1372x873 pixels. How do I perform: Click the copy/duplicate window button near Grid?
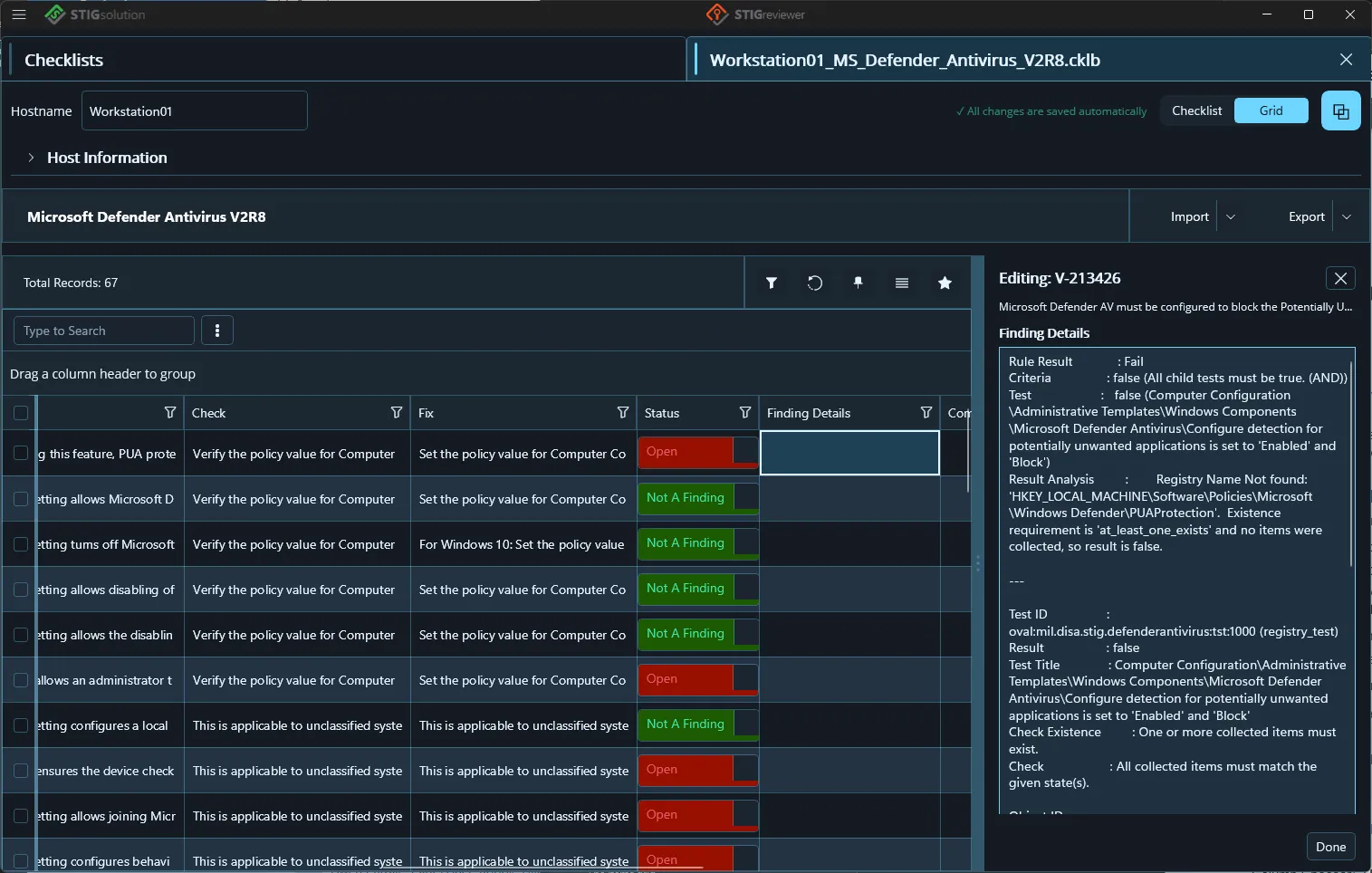pyautogui.click(x=1341, y=110)
